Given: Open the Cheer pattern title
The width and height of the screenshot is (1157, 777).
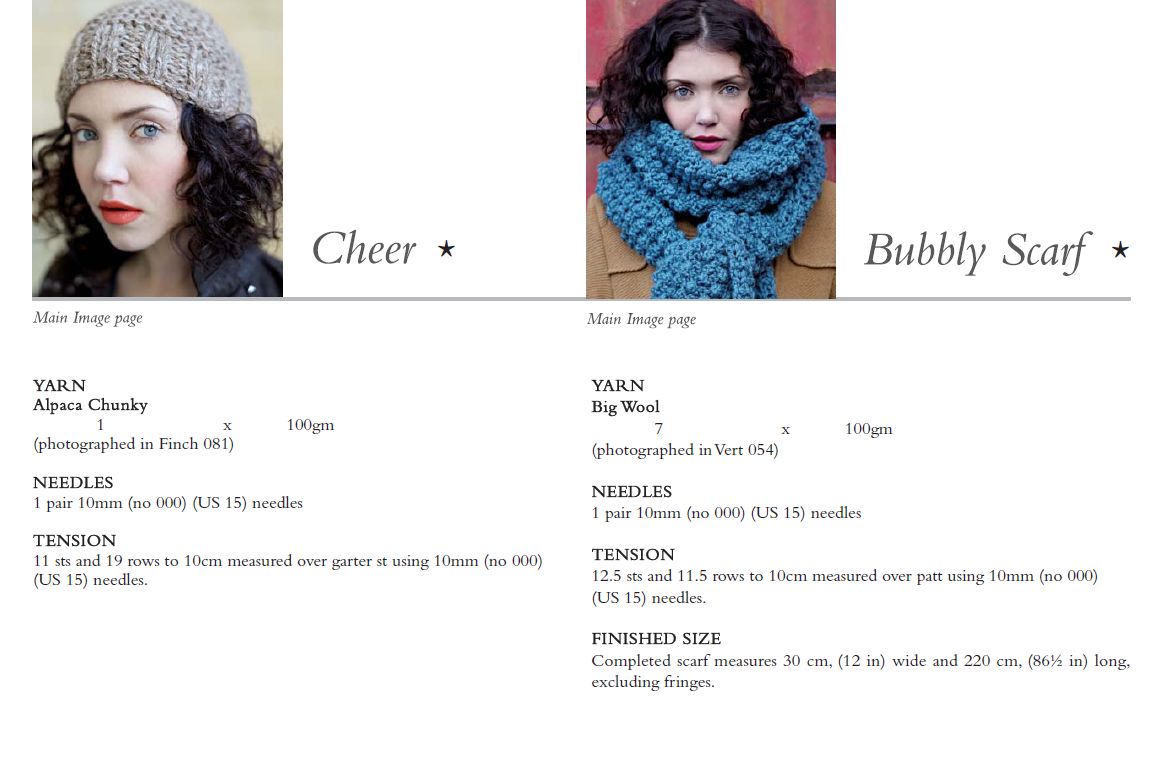Looking at the screenshot, I should click(364, 249).
